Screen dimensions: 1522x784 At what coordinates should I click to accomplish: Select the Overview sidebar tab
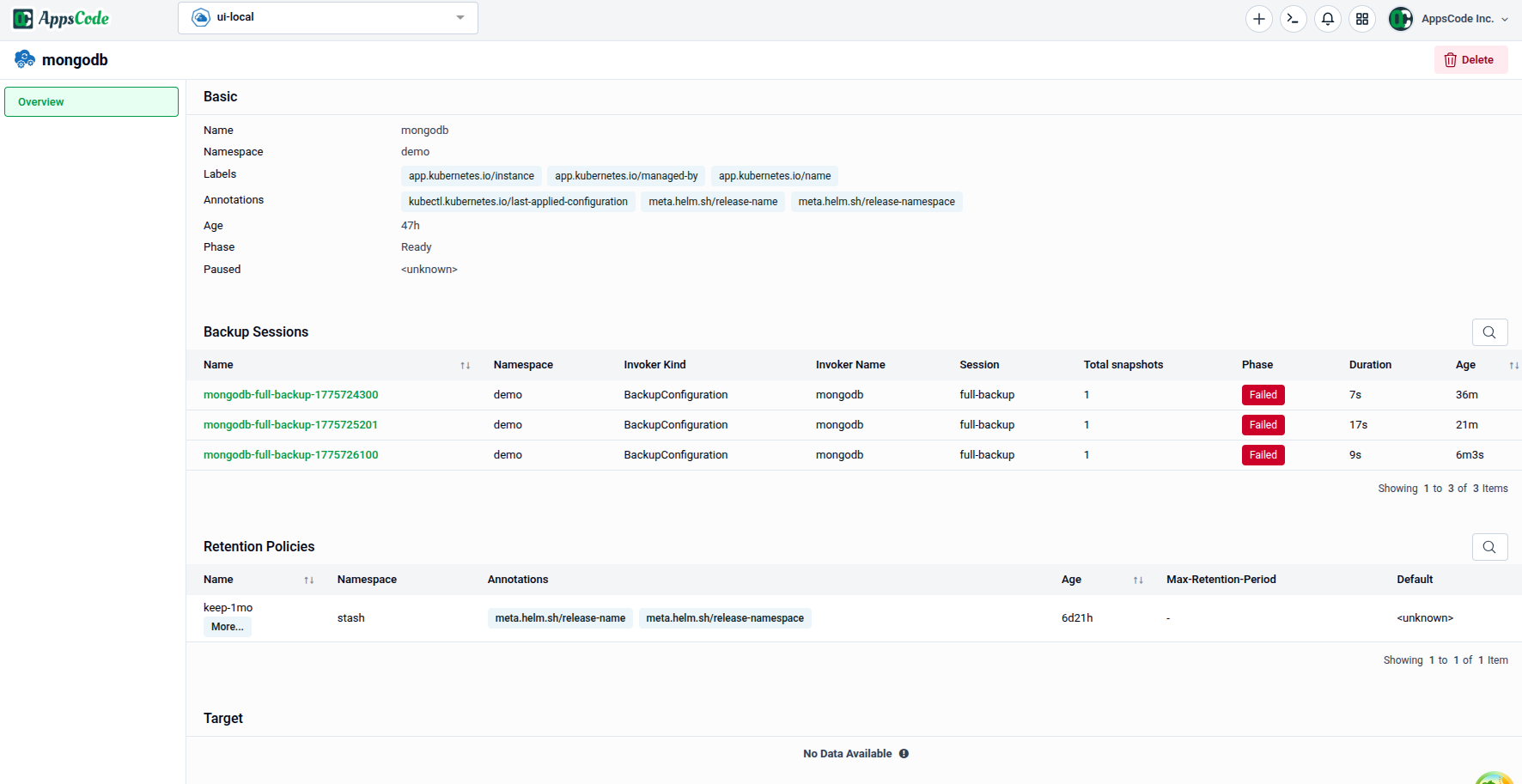pos(91,101)
